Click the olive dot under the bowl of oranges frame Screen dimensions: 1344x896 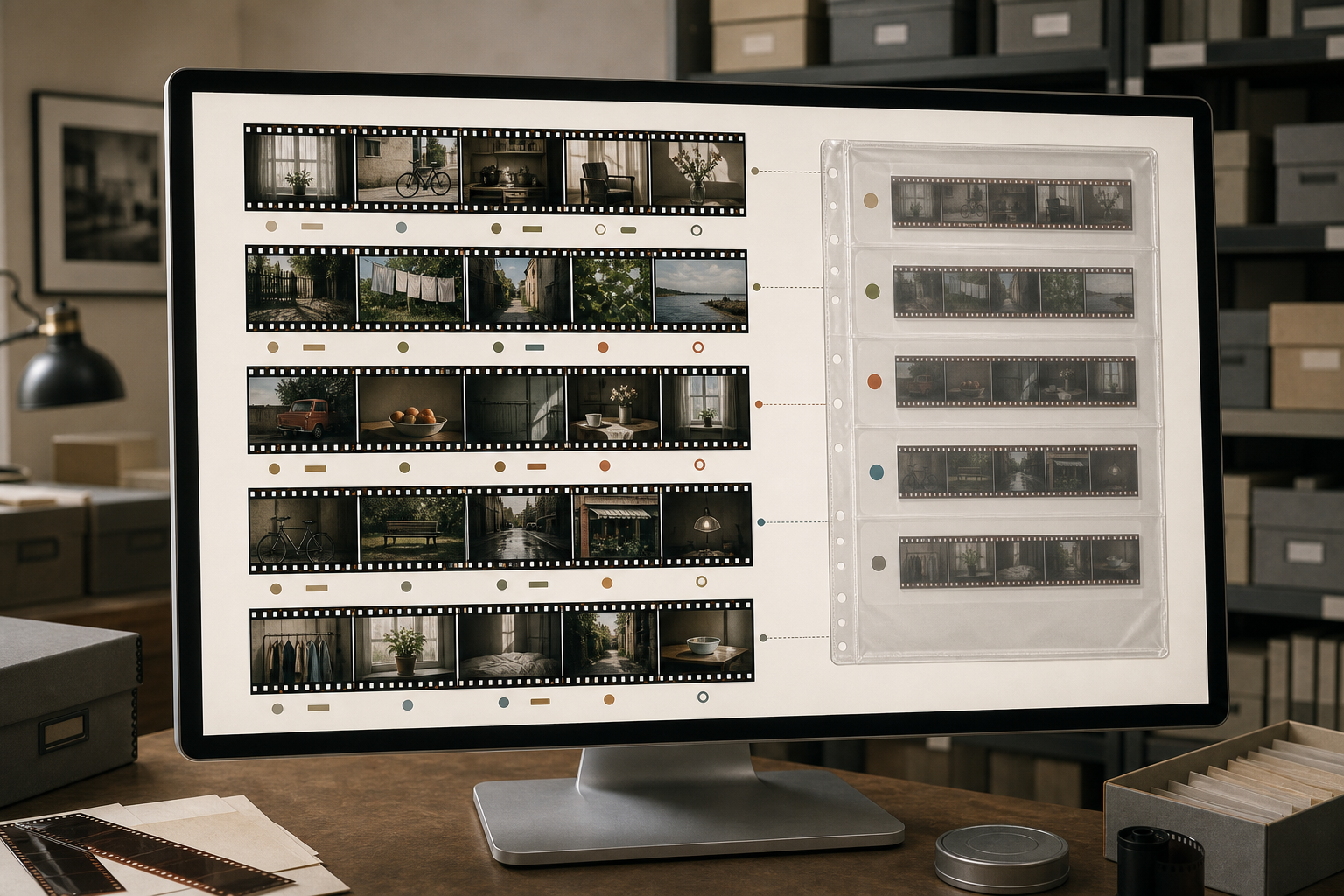[x=404, y=467]
